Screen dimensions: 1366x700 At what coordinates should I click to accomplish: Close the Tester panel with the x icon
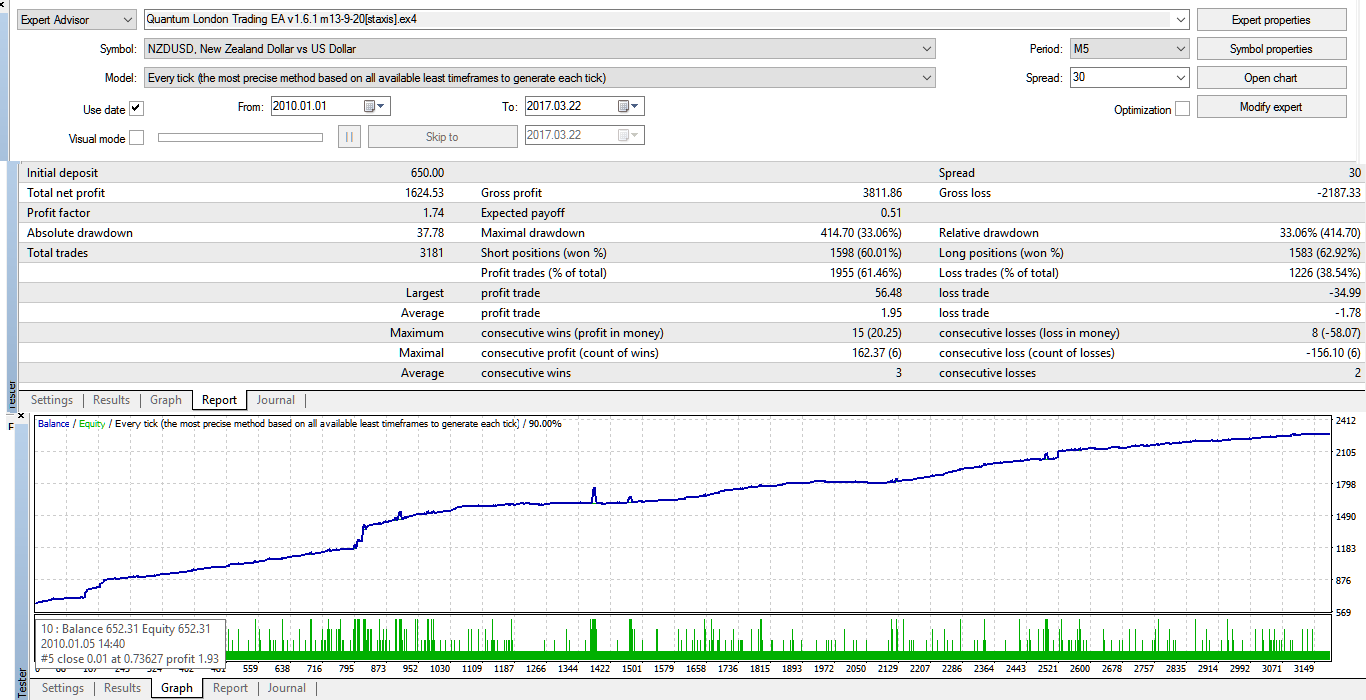pos(21,415)
